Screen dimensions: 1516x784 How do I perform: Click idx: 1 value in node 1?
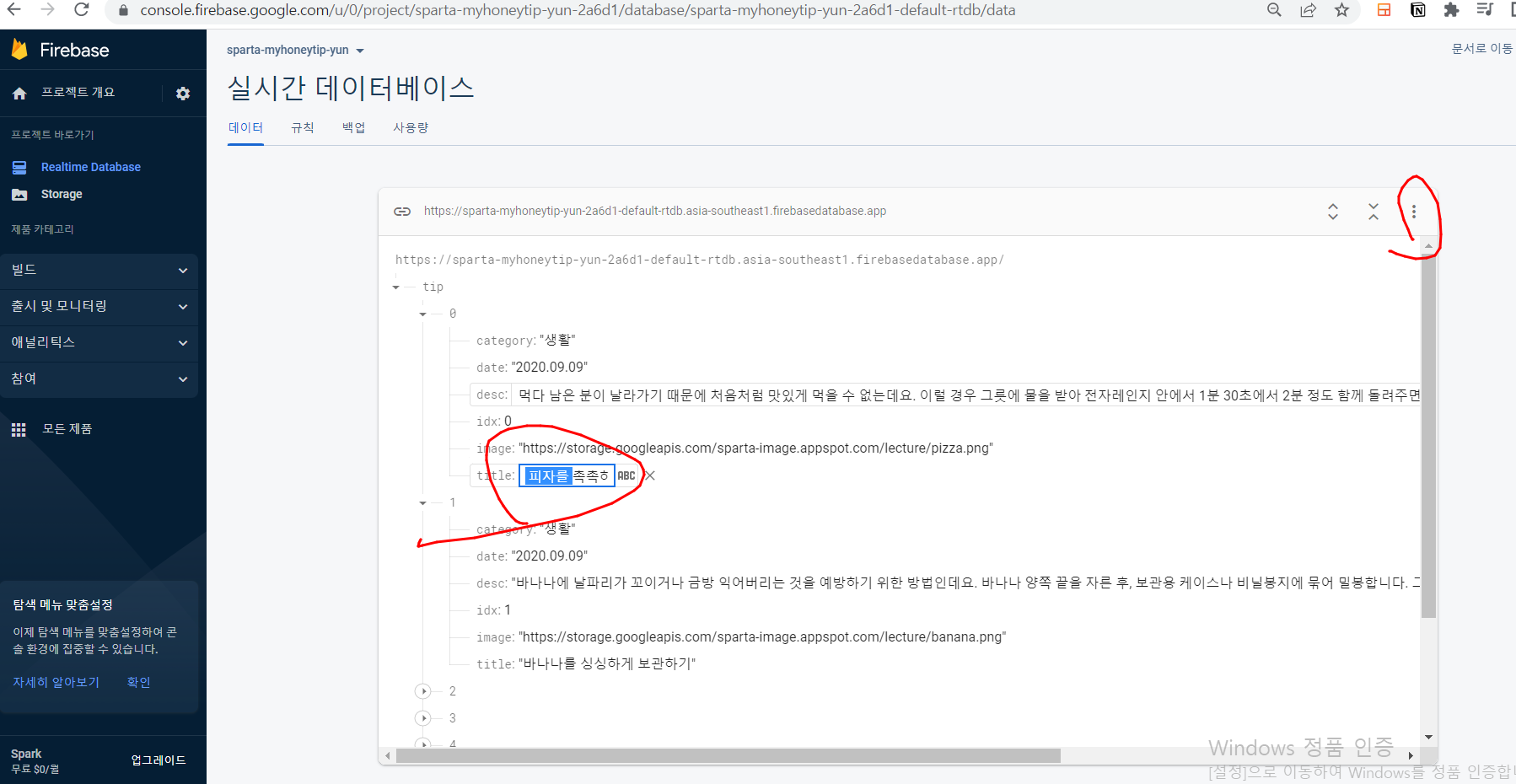(508, 610)
